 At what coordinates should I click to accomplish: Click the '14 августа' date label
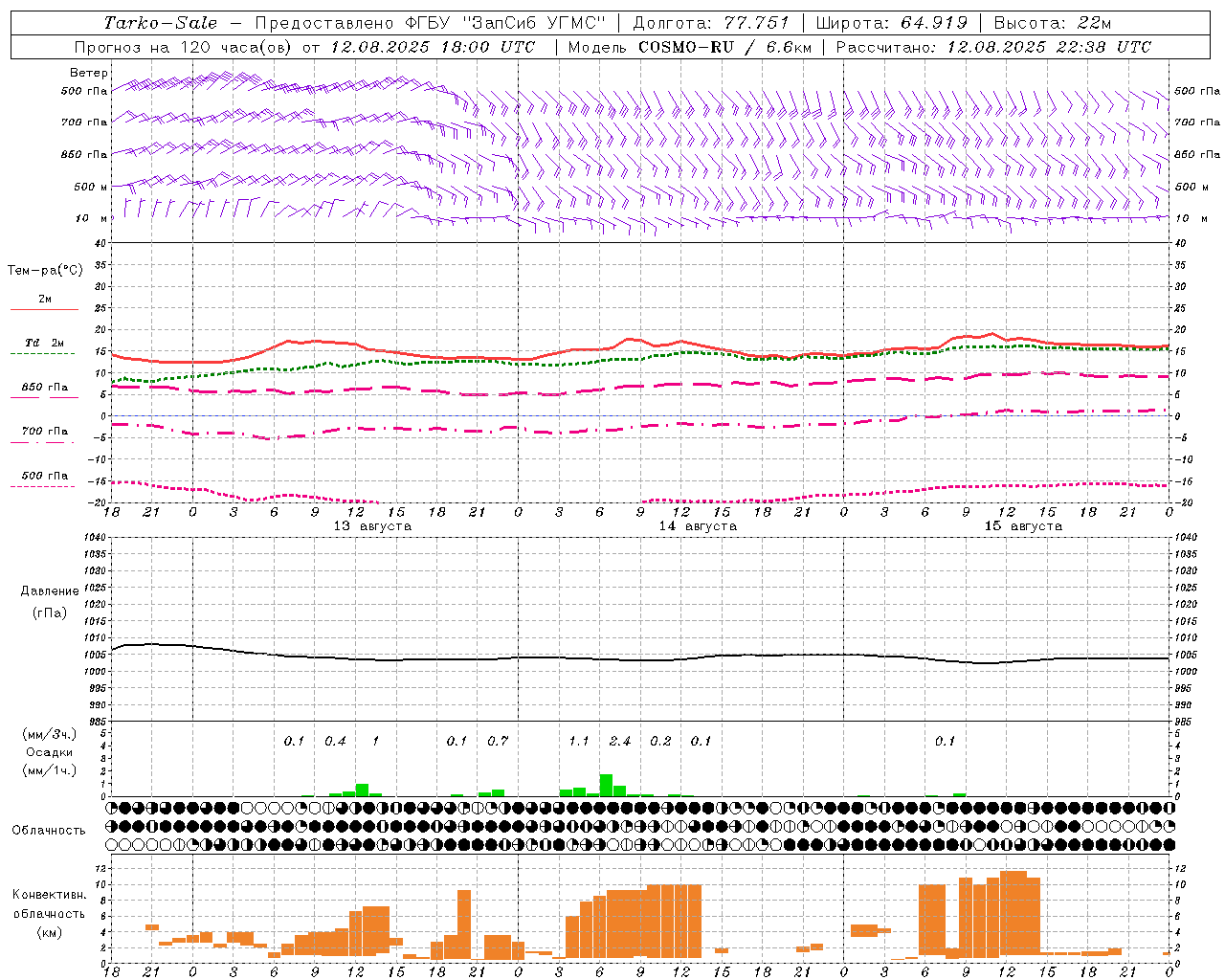[x=698, y=526]
